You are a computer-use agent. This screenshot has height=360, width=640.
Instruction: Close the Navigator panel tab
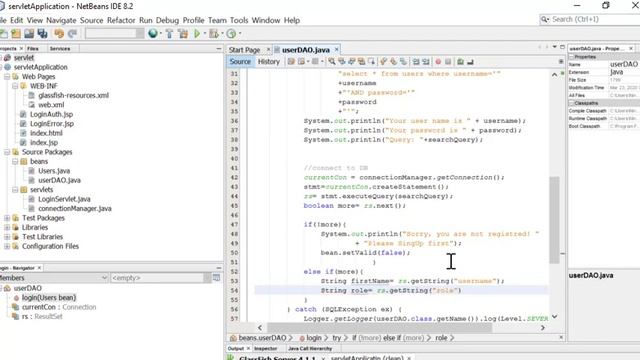point(39,268)
